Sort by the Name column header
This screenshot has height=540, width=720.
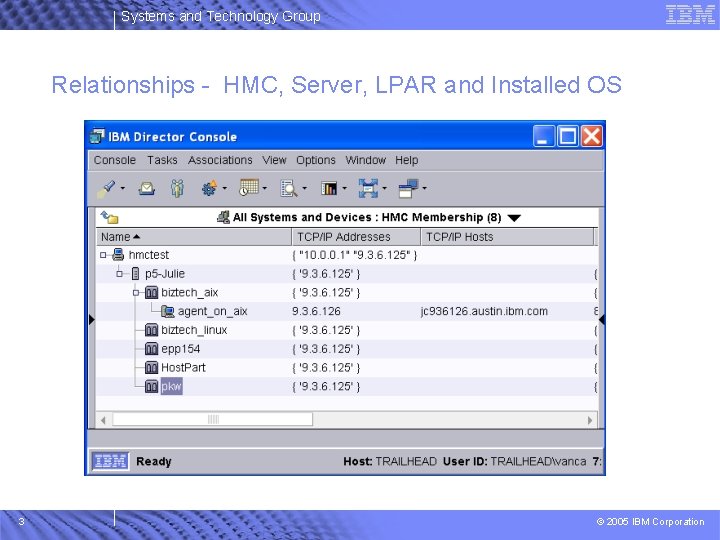[193, 237]
